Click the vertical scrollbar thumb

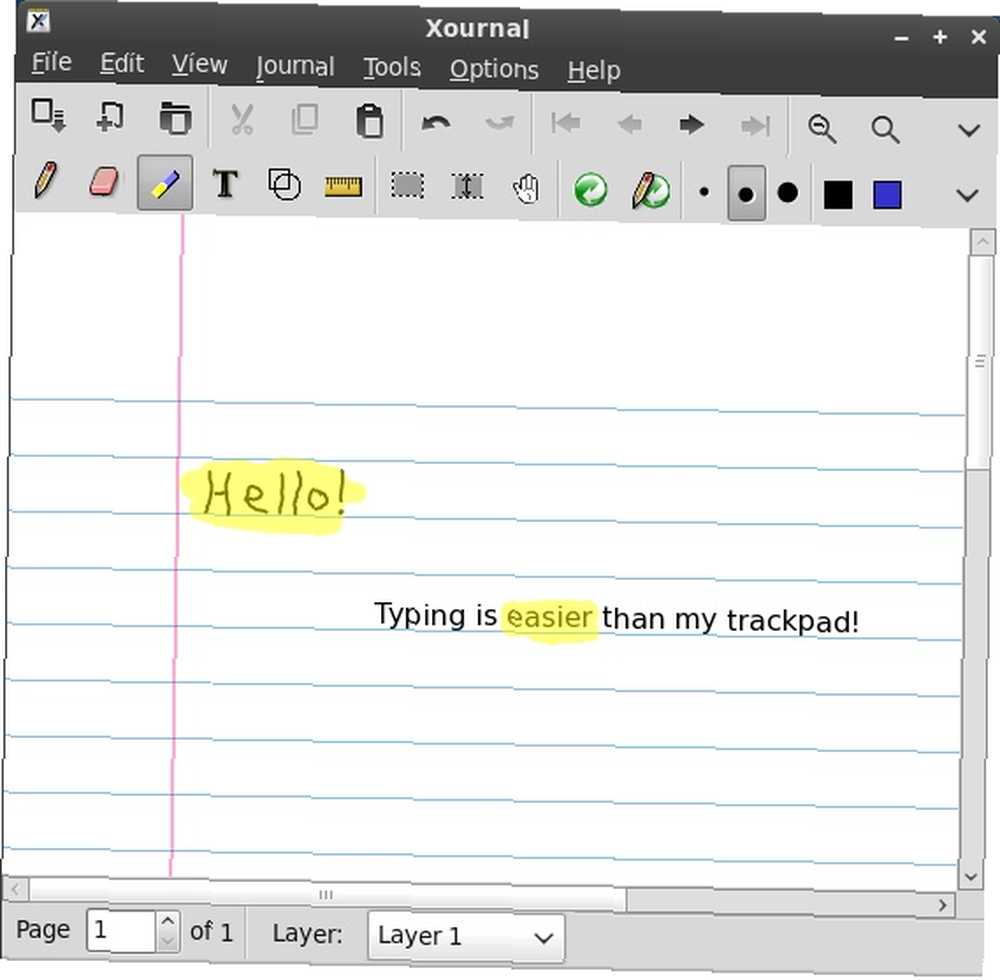[980, 362]
